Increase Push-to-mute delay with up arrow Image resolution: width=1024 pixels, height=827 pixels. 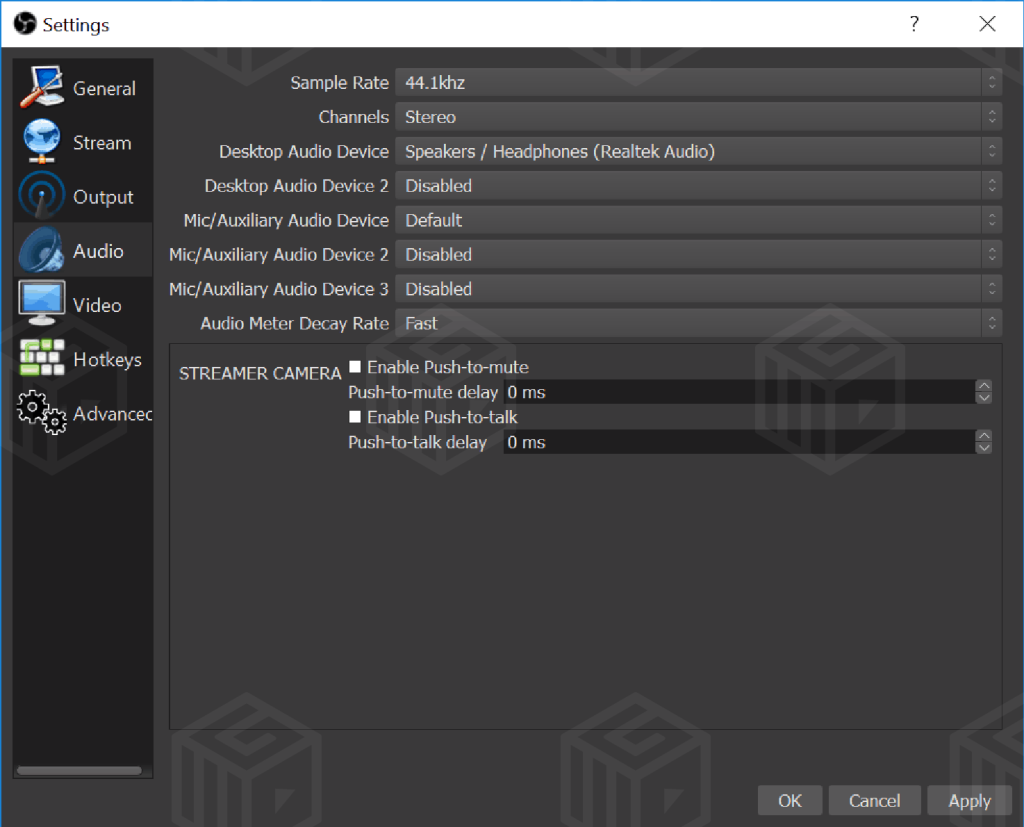(x=984, y=385)
